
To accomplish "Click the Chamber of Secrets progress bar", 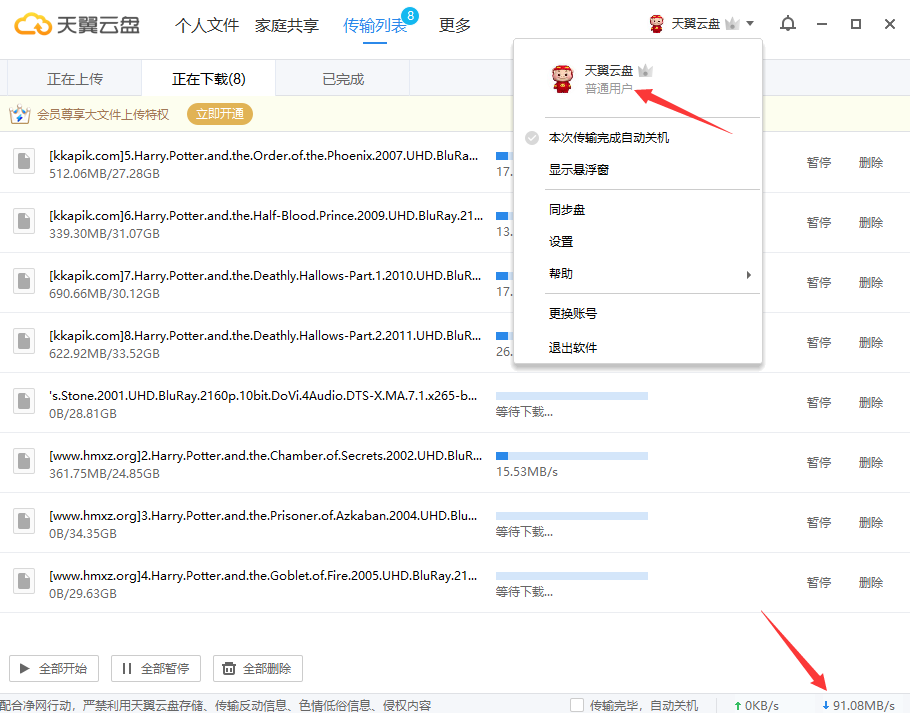I will point(572,456).
